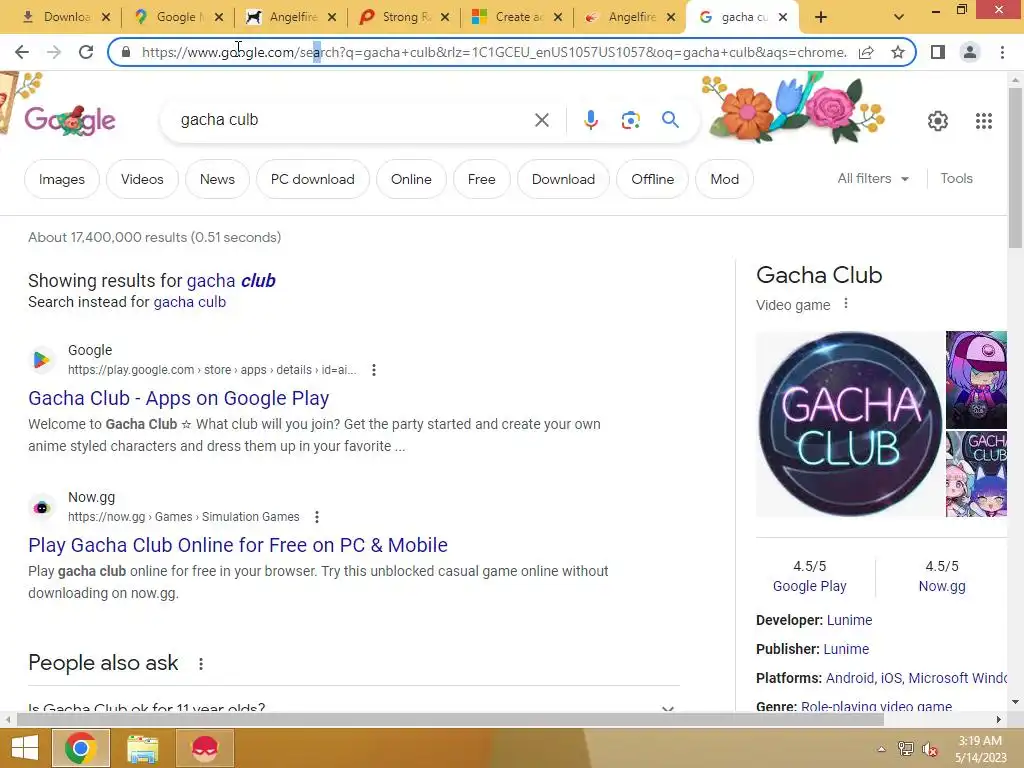Viewport: 1024px width, 768px height.
Task: Filter results by Videos
Action: [142, 179]
